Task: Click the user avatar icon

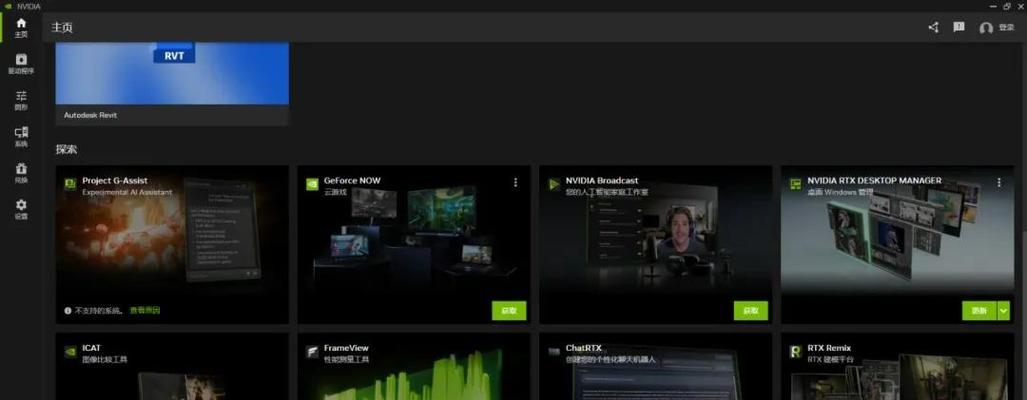Action: [986, 28]
